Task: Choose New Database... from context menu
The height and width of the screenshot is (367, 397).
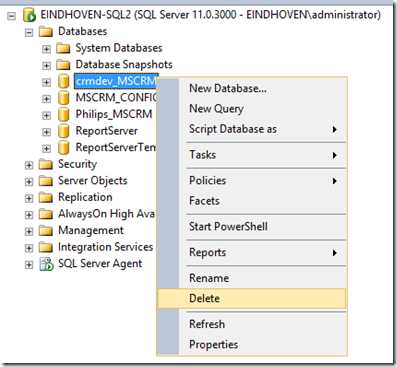Action: (x=252, y=89)
